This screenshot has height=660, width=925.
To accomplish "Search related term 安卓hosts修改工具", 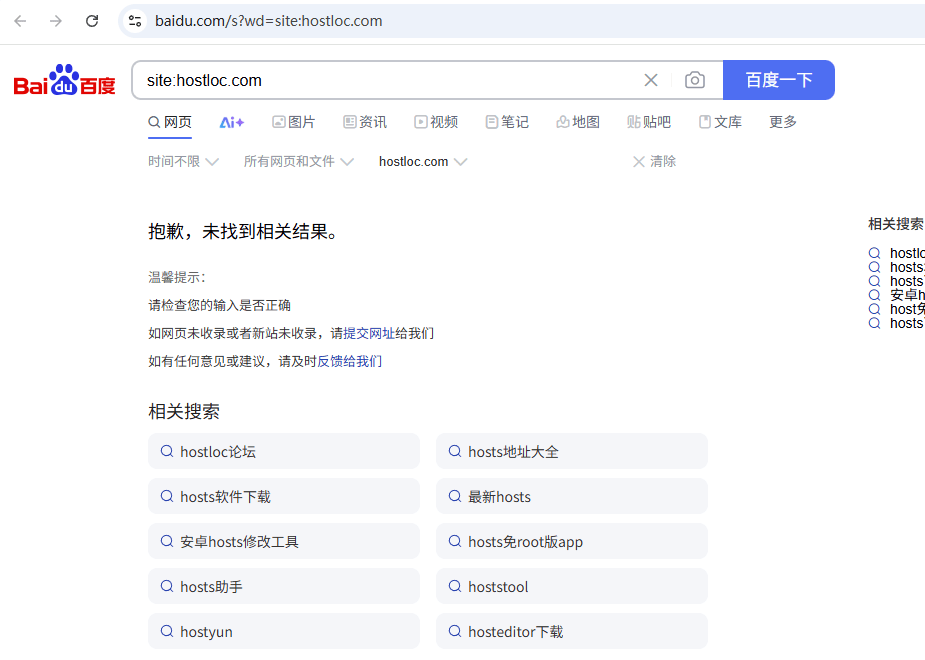I will (284, 541).
